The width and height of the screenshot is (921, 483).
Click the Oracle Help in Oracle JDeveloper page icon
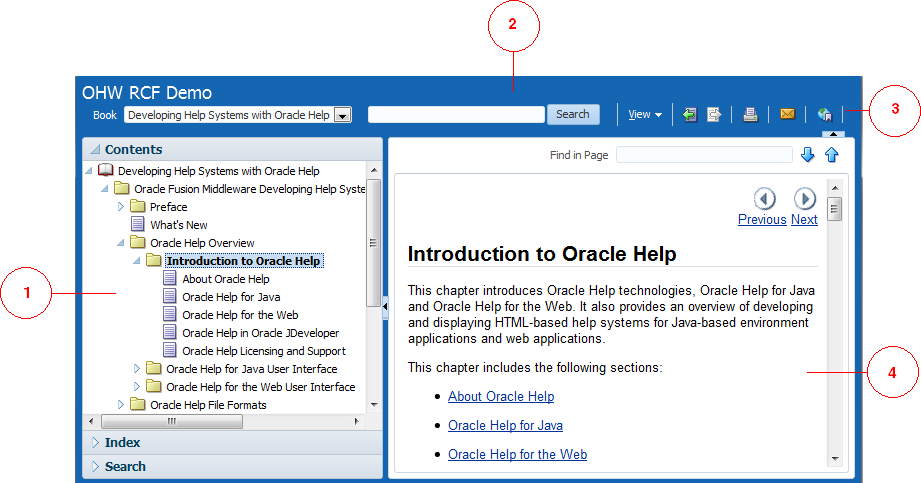[x=170, y=332]
